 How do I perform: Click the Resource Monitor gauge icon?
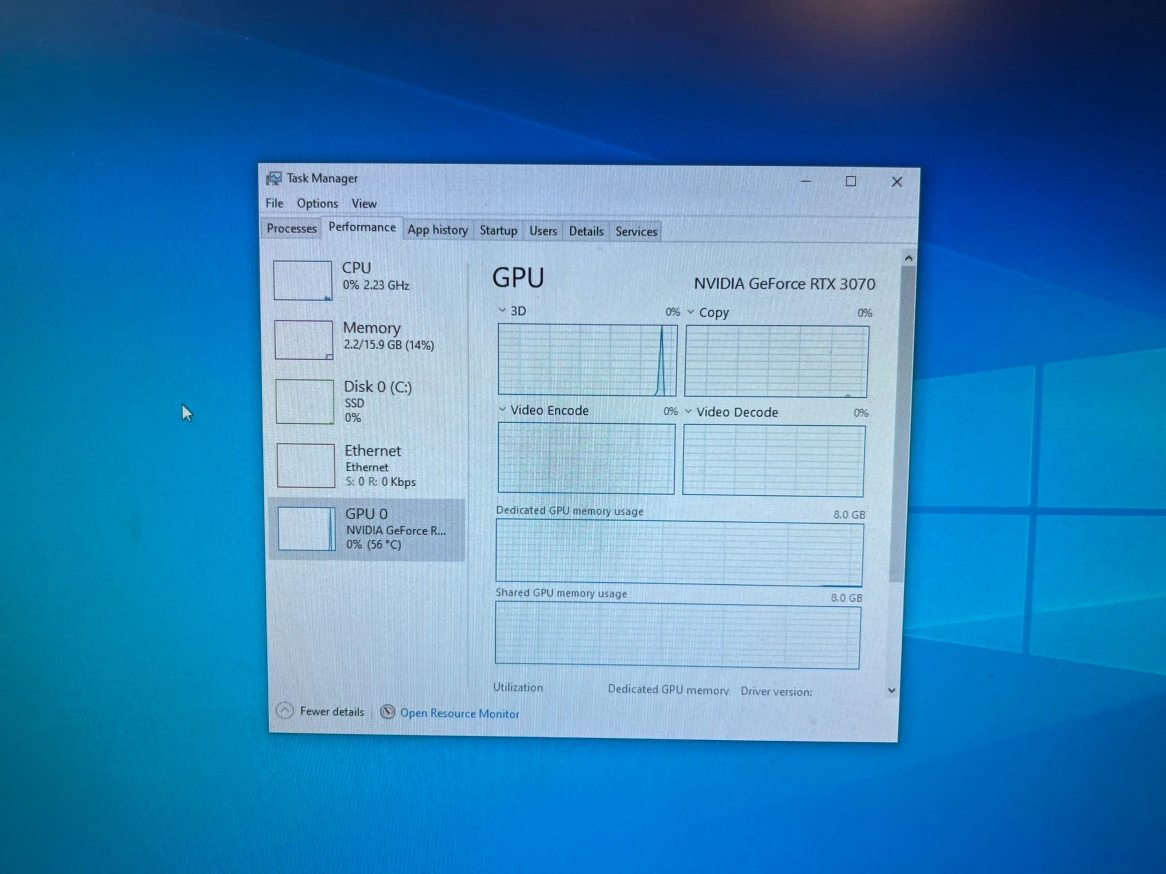pos(387,712)
